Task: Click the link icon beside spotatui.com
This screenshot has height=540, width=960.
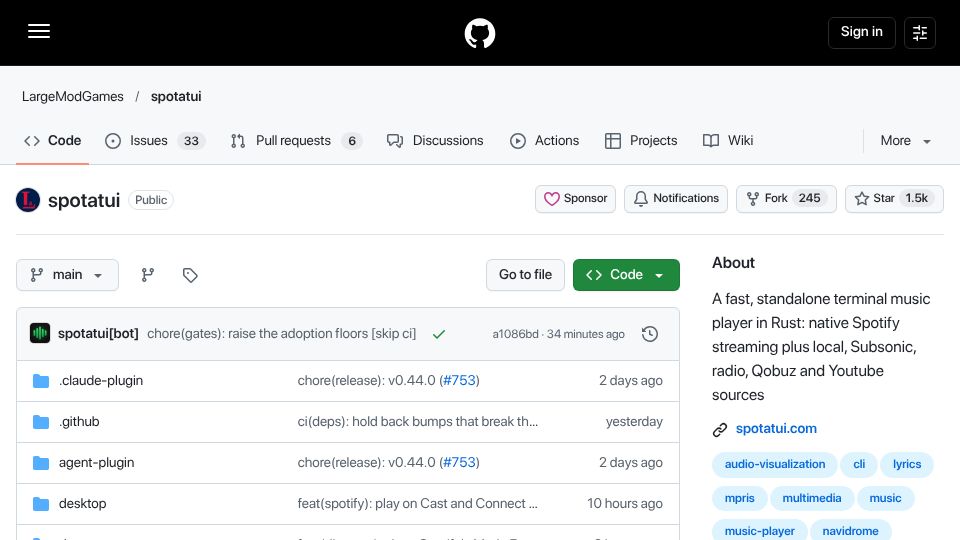Action: 720,430
